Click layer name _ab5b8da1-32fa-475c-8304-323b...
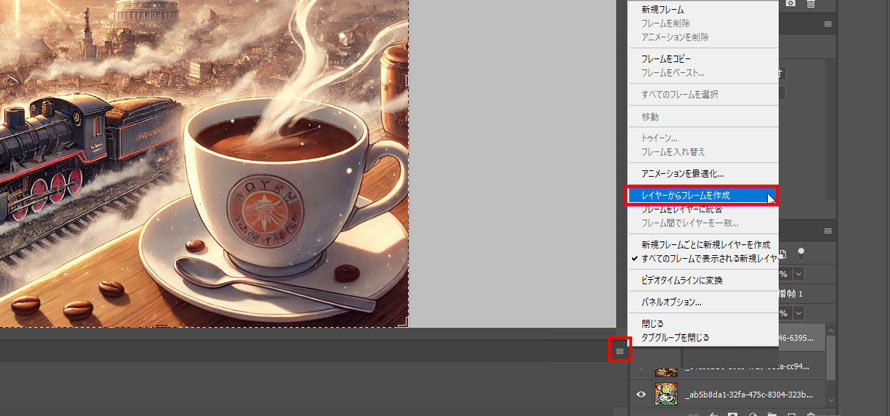890x416 pixels. pos(749,394)
